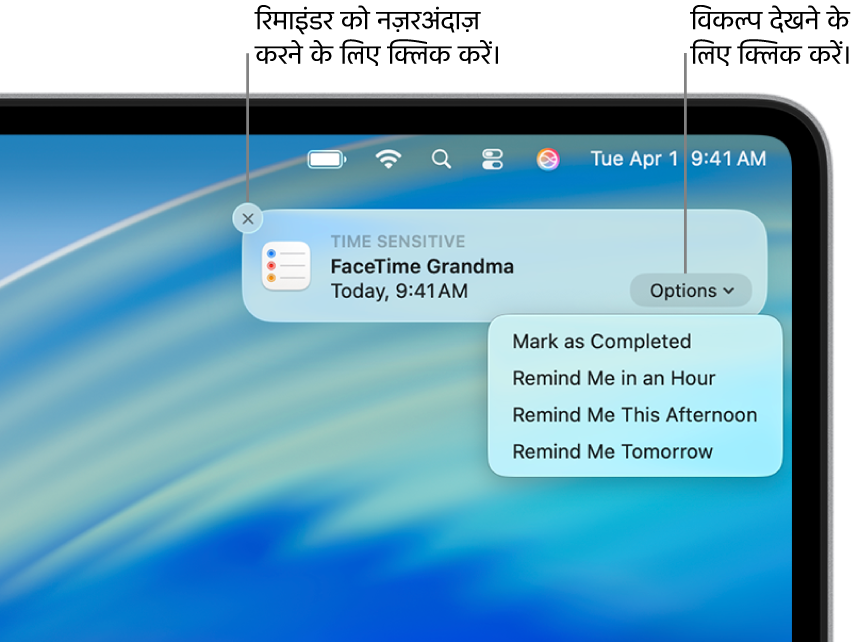
Task: Dismiss the reminder notification with X
Action: click(x=248, y=219)
